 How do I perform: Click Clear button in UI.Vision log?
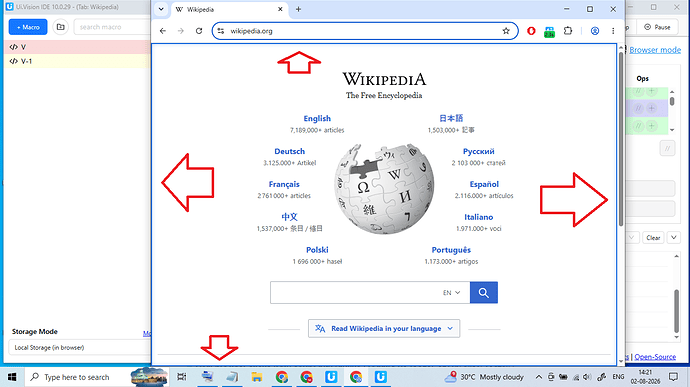(653, 238)
